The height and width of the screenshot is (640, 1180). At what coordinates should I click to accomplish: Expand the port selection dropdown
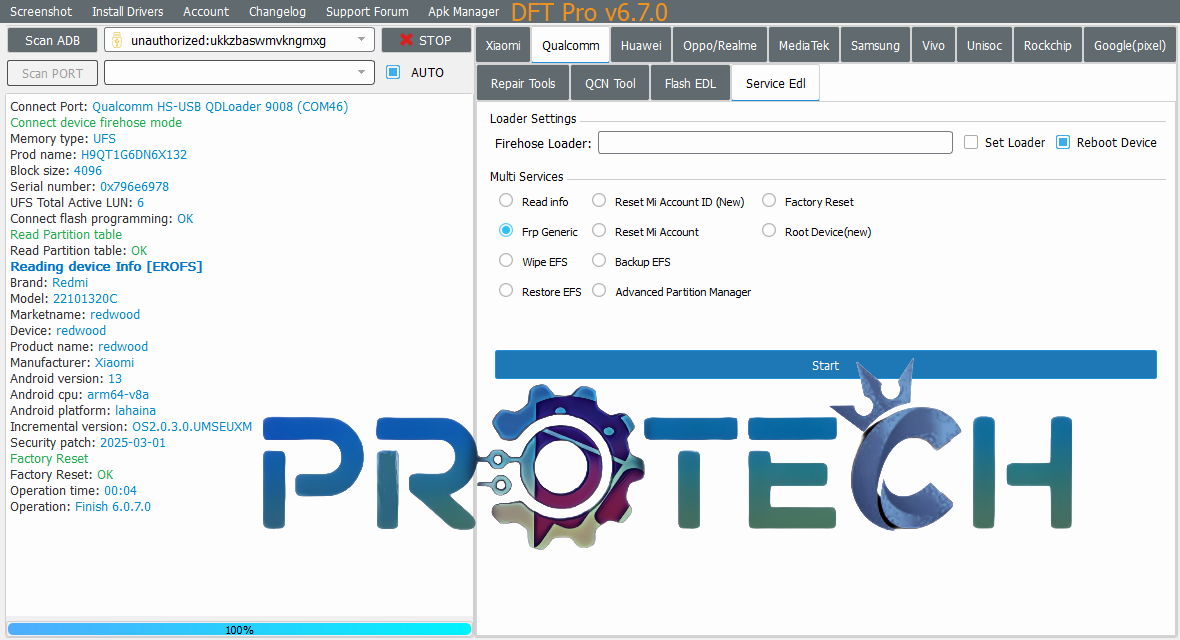point(362,72)
